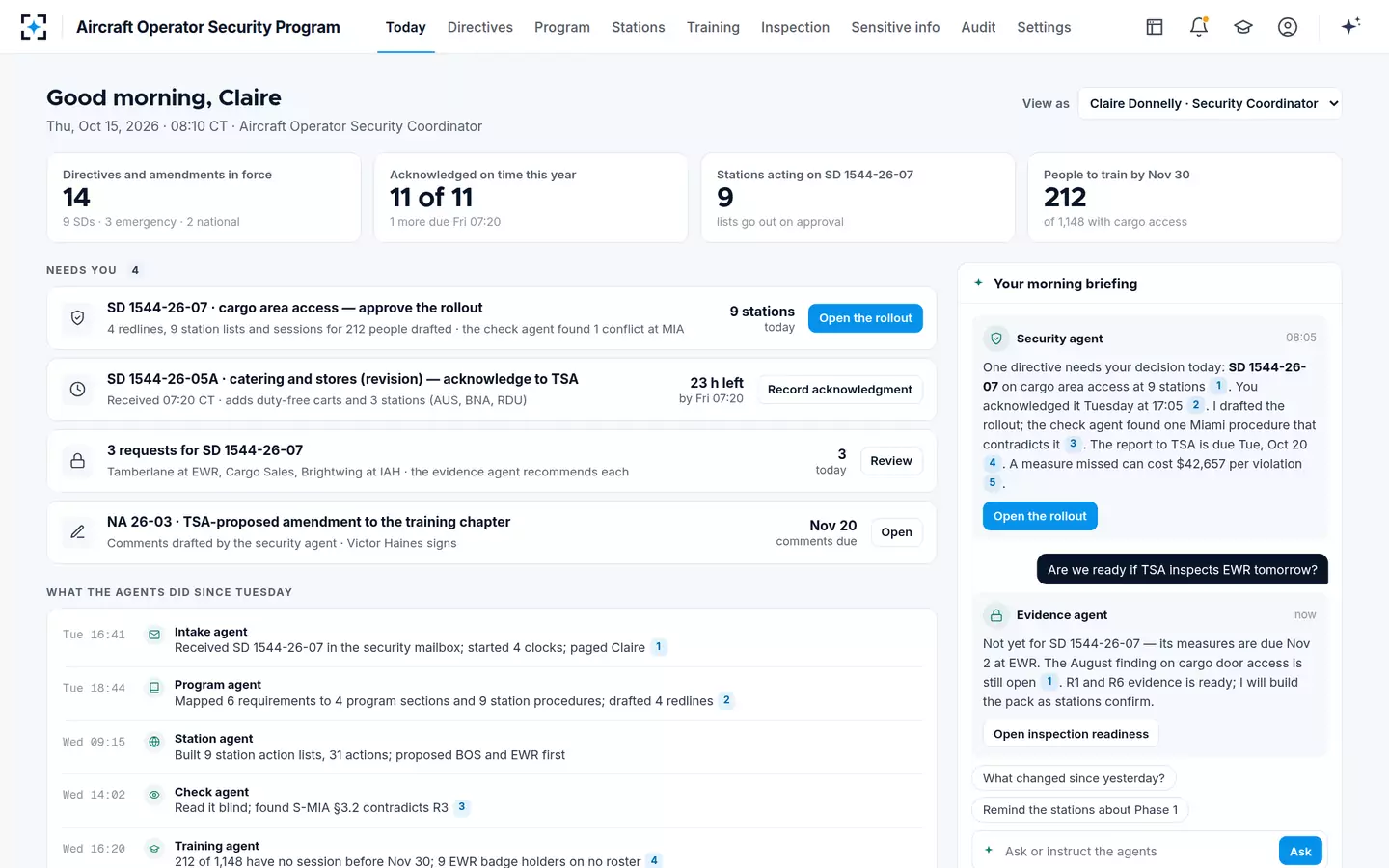Click pencil icon on NA 26-03 row
1389x868 pixels.
click(78, 532)
